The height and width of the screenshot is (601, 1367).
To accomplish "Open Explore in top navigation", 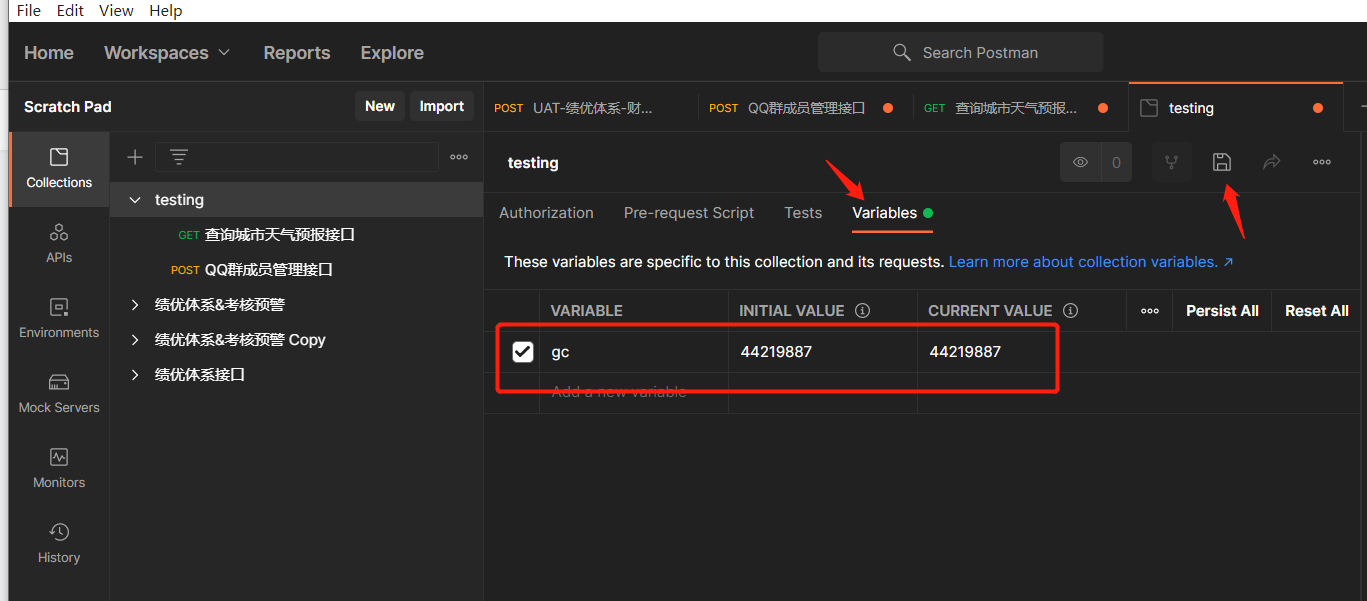I will 392,53.
